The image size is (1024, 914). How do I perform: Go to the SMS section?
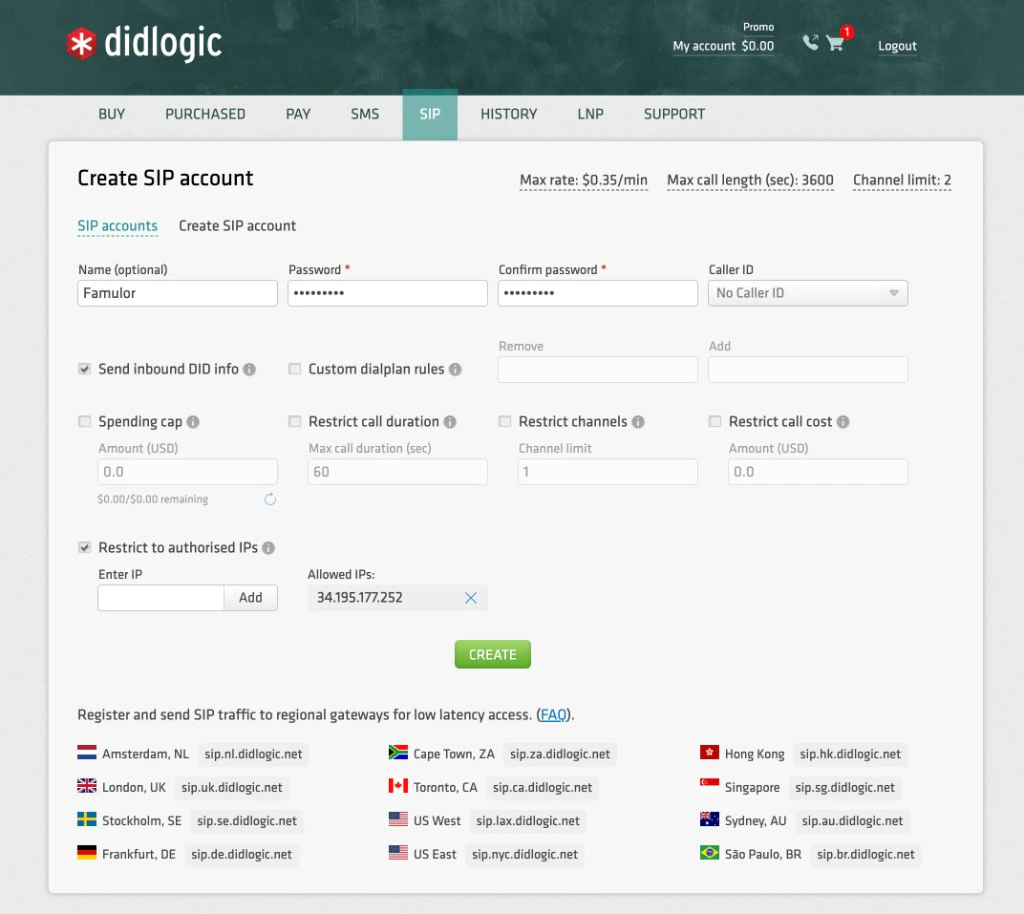coord(364,114)
